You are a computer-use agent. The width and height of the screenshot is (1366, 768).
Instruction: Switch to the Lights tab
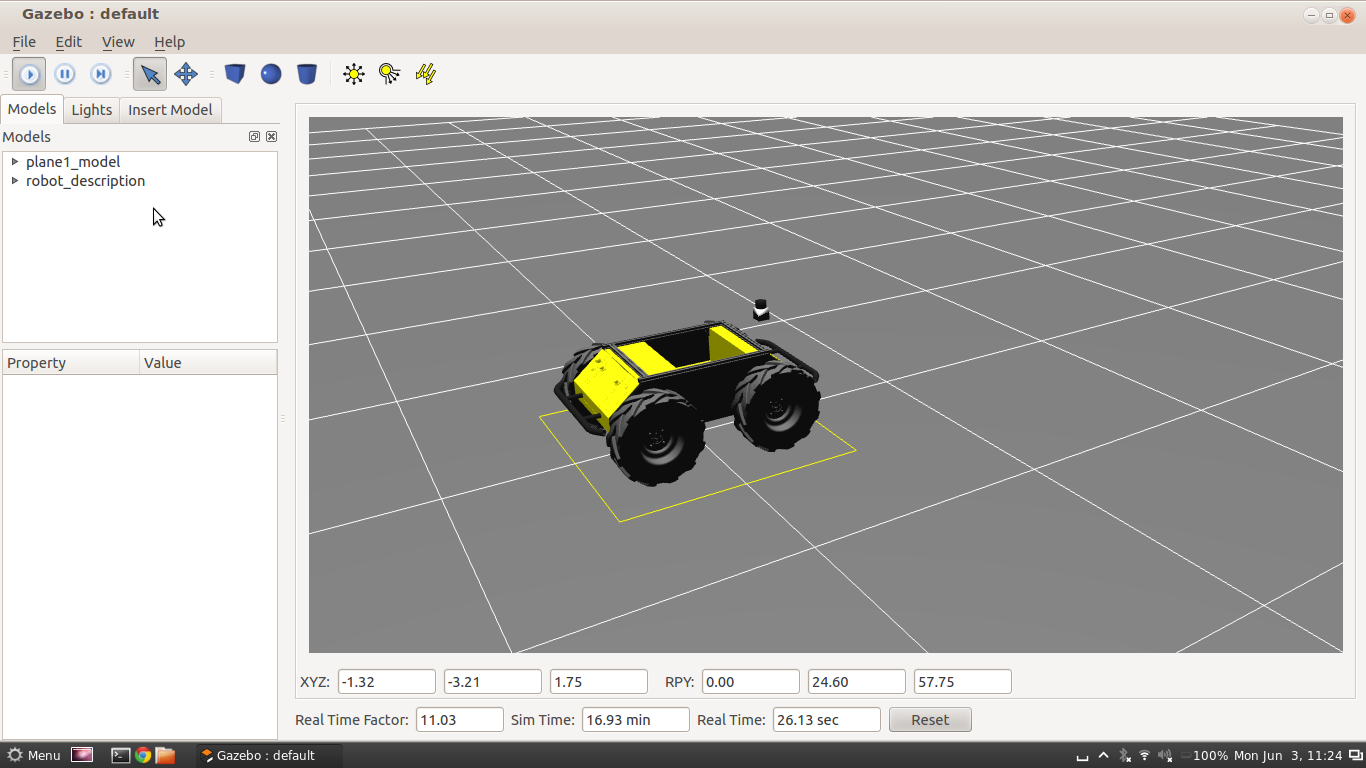click(x=91, y=110)
